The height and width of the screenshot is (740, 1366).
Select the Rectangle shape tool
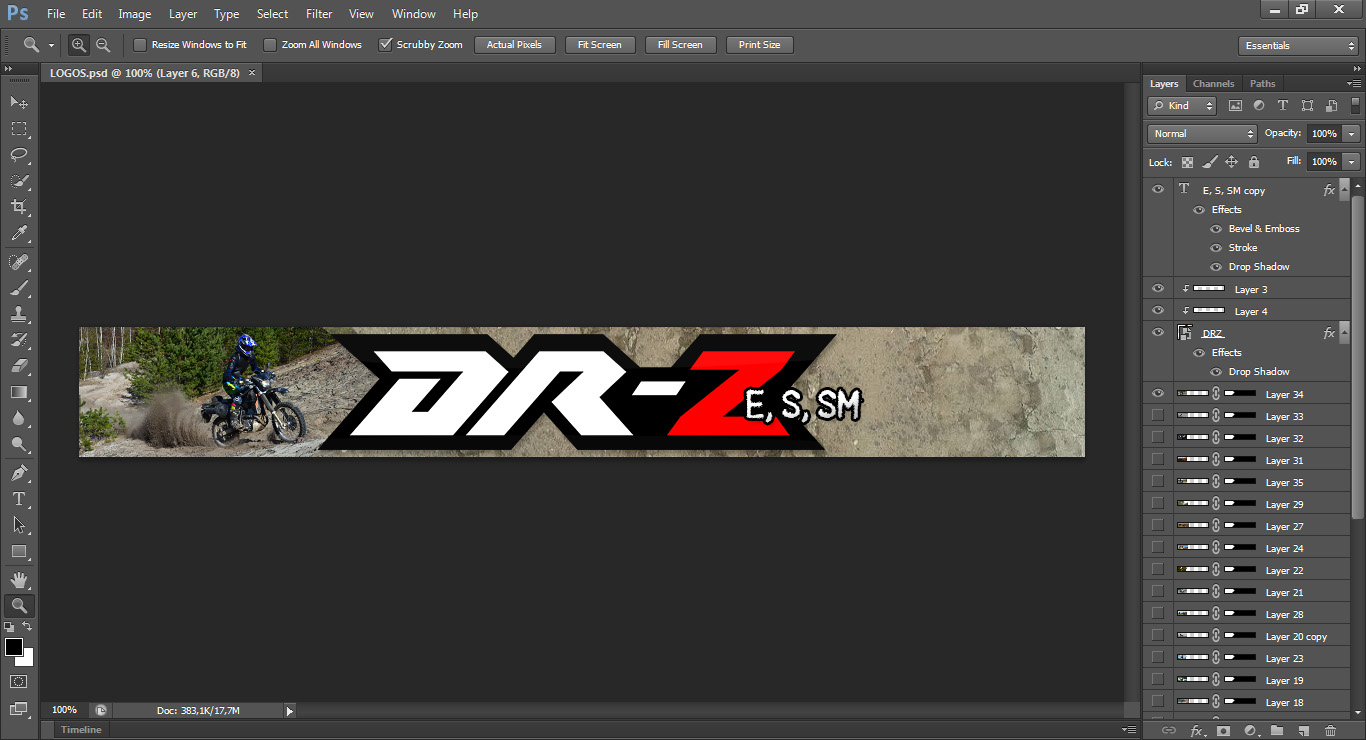tap(19, 551)
